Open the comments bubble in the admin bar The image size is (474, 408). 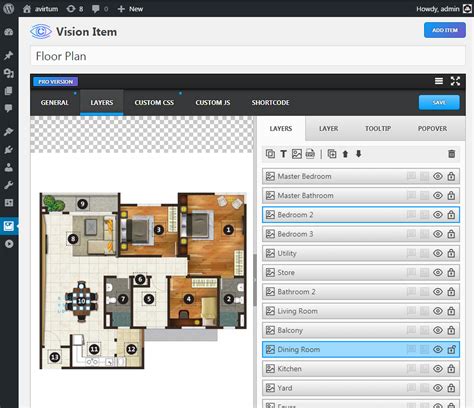[x=100, y=9]
